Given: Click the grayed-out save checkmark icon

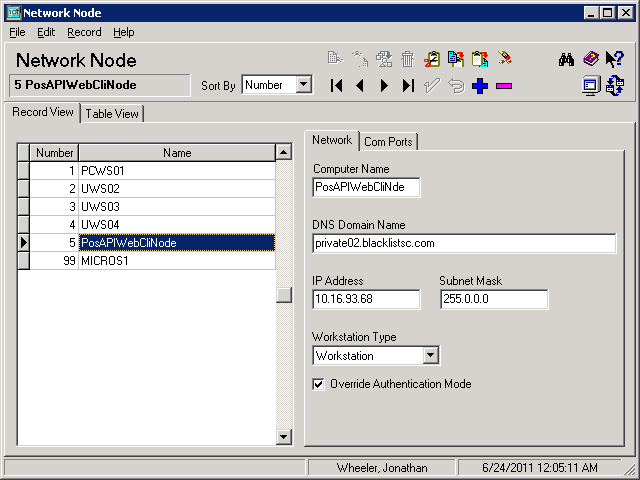Looking at the screenshot, I should (431, 86).
